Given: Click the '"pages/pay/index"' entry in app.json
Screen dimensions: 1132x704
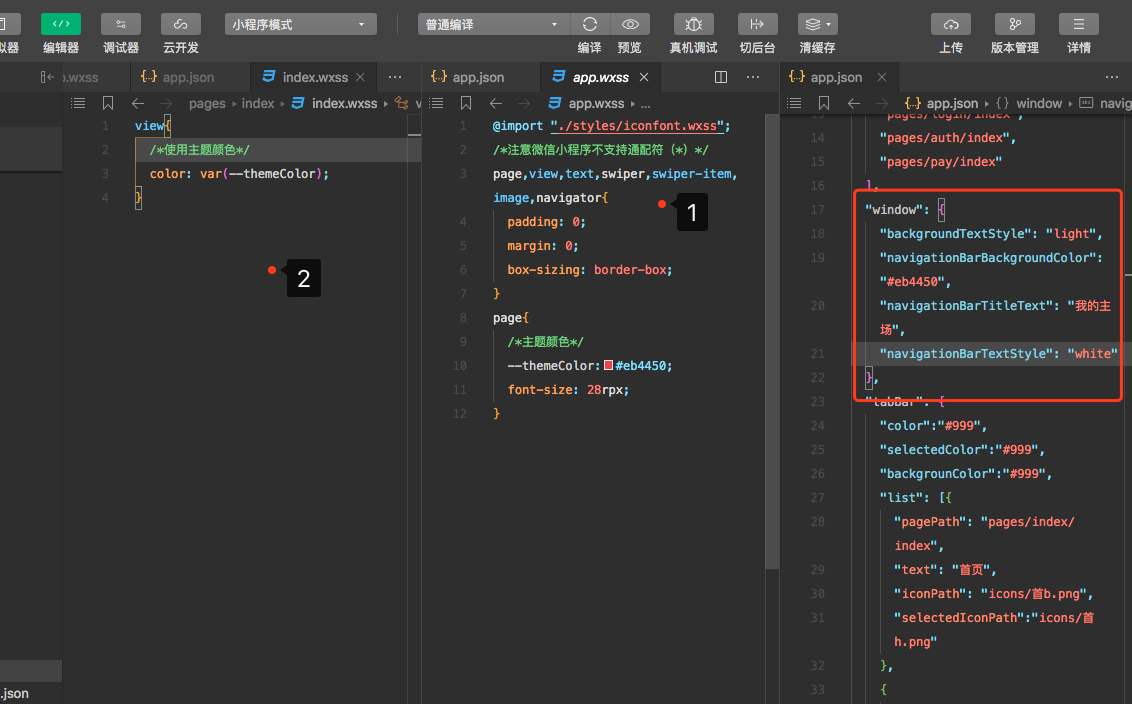Looking at the screenshot, I should (x=941, y=162).
